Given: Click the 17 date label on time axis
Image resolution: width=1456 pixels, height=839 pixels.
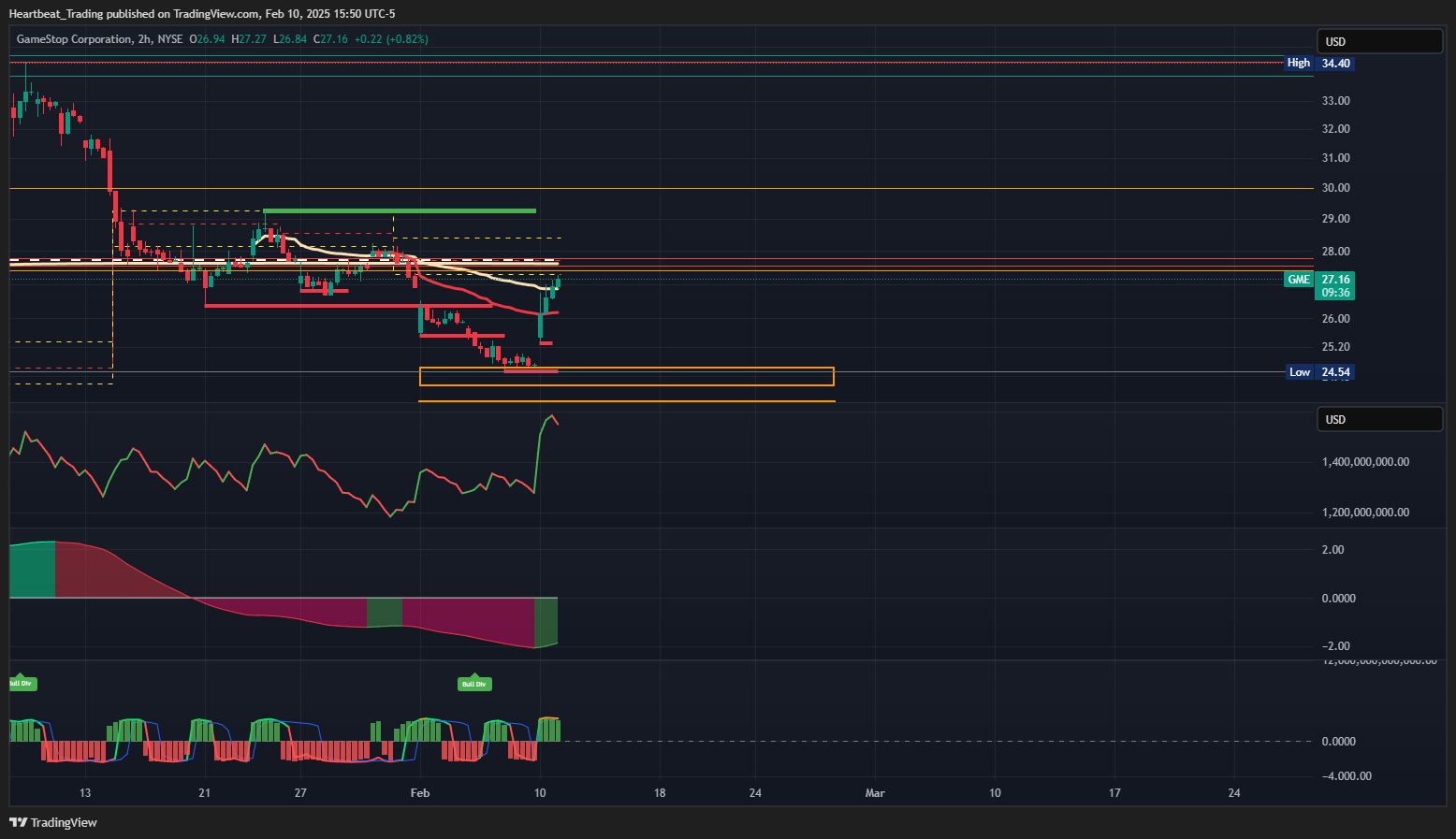Looking at the screenshot, I should tap(1114, 793).
